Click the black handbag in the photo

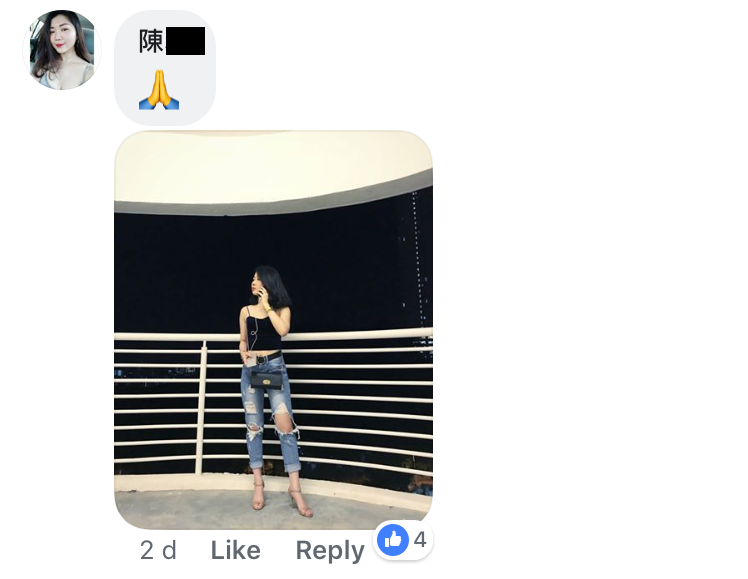266,380
